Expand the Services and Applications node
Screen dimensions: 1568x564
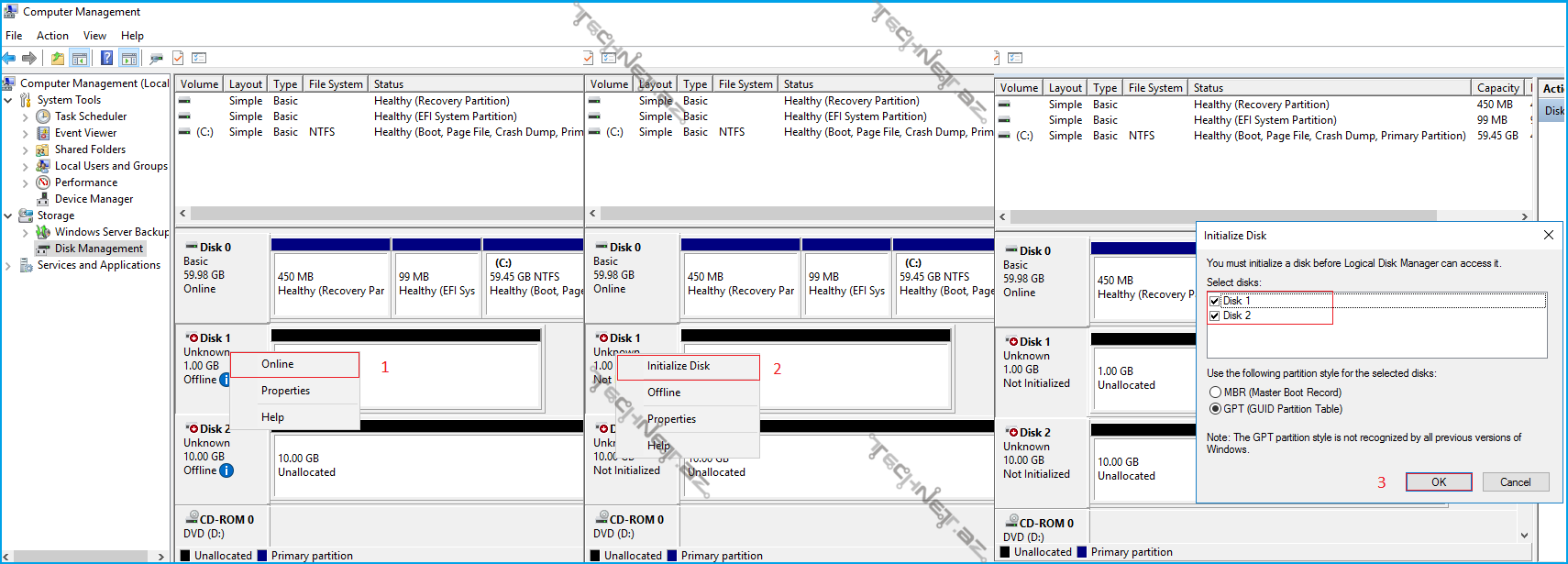(x=8, y=265)
